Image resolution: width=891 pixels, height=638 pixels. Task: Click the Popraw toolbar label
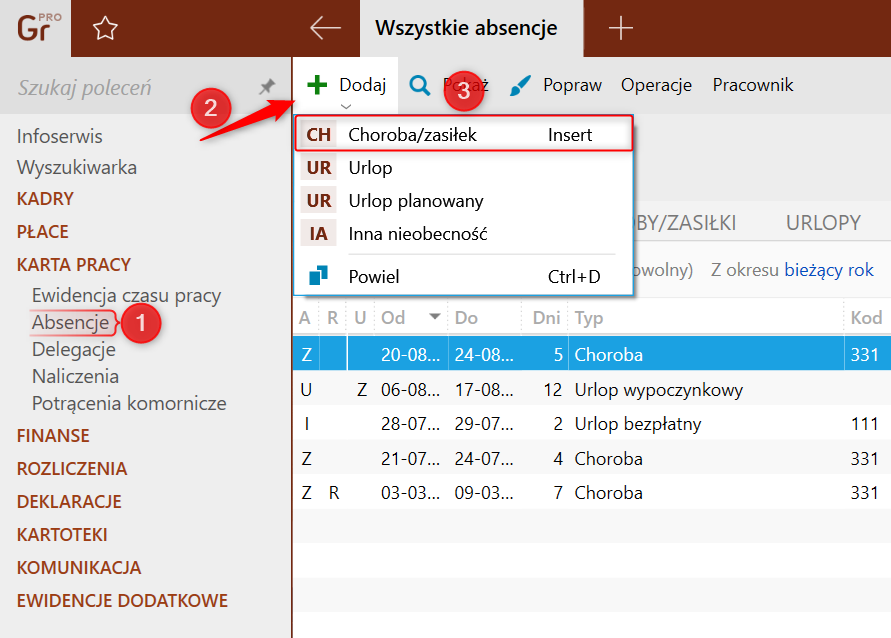[572, 85]
